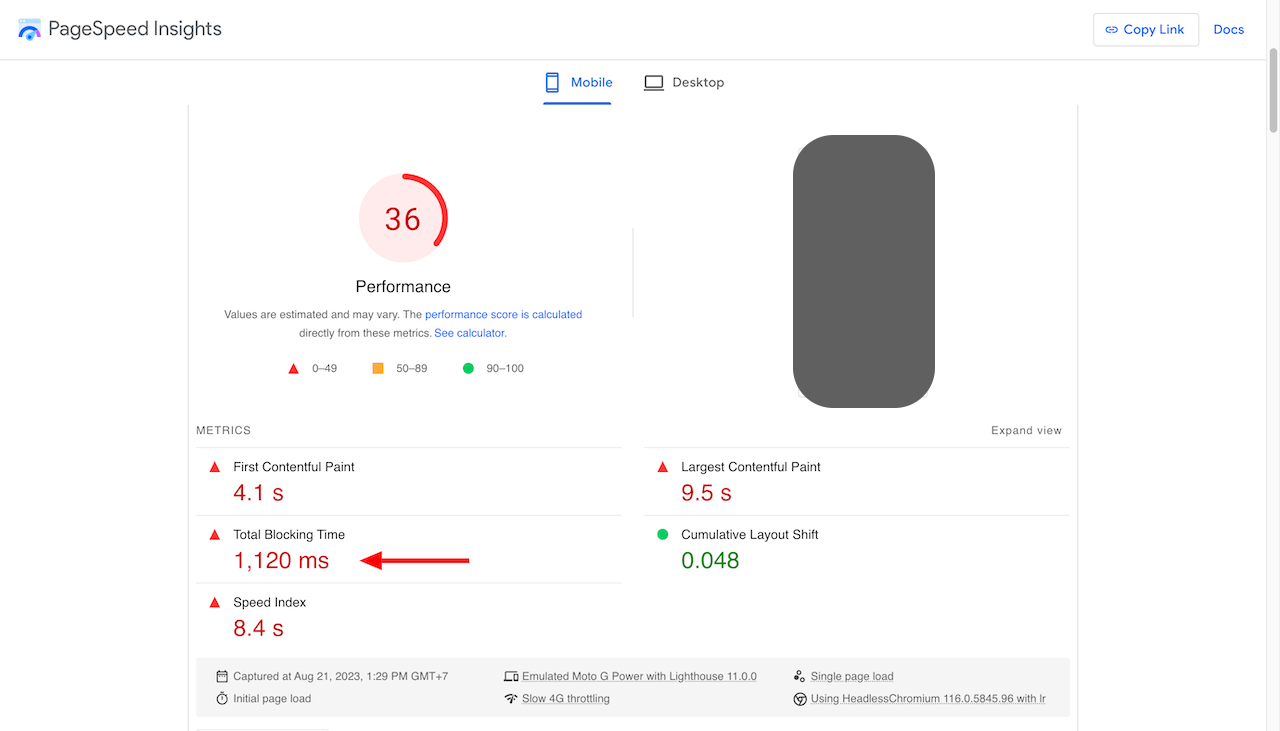The height and width of the screenshot is (731, 1280).
Task: Click the performance score gauge showing 36
Action: pos(403,218)
